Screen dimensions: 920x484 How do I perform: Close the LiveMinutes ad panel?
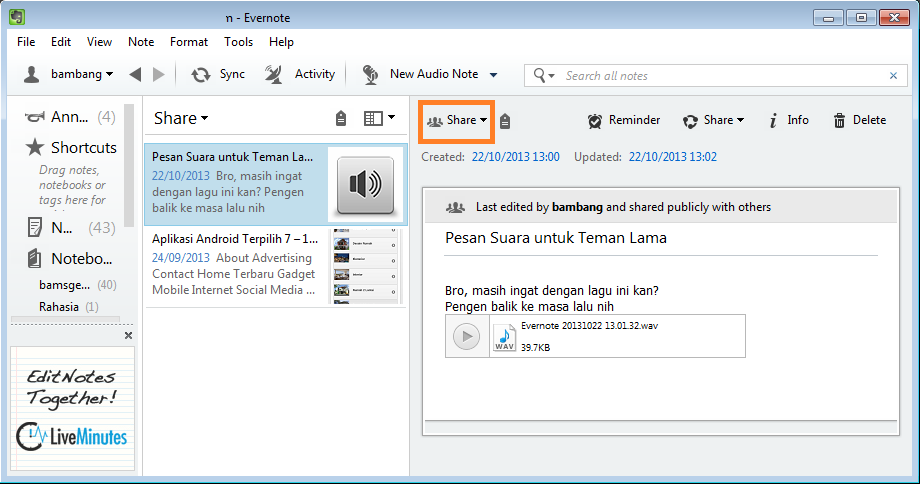click(128, 336)
